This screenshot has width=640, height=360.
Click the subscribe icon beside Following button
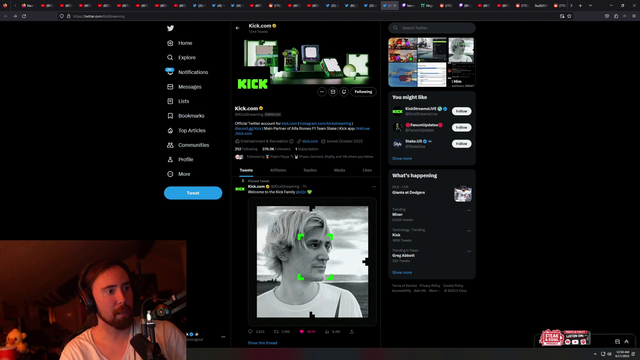click(x=333, y=92)
